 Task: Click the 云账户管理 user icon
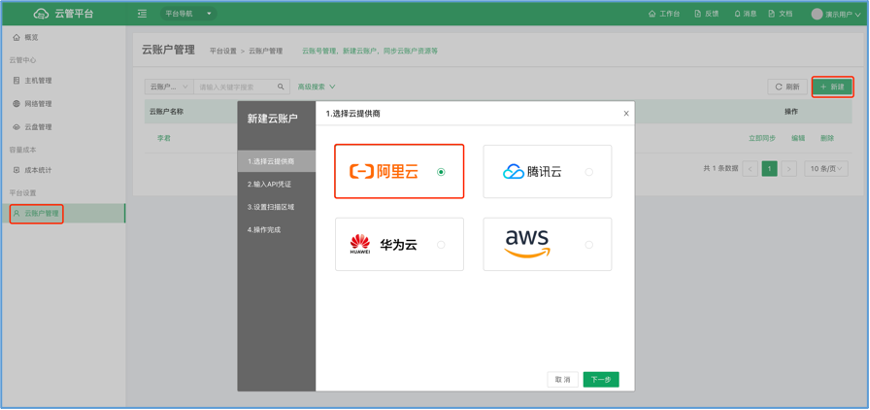[16, 213]
